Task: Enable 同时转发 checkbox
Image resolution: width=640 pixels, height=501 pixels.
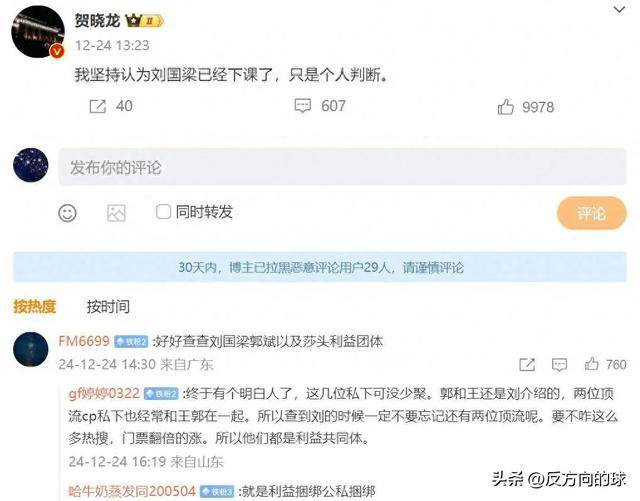Action: click(x=163, y=212)
